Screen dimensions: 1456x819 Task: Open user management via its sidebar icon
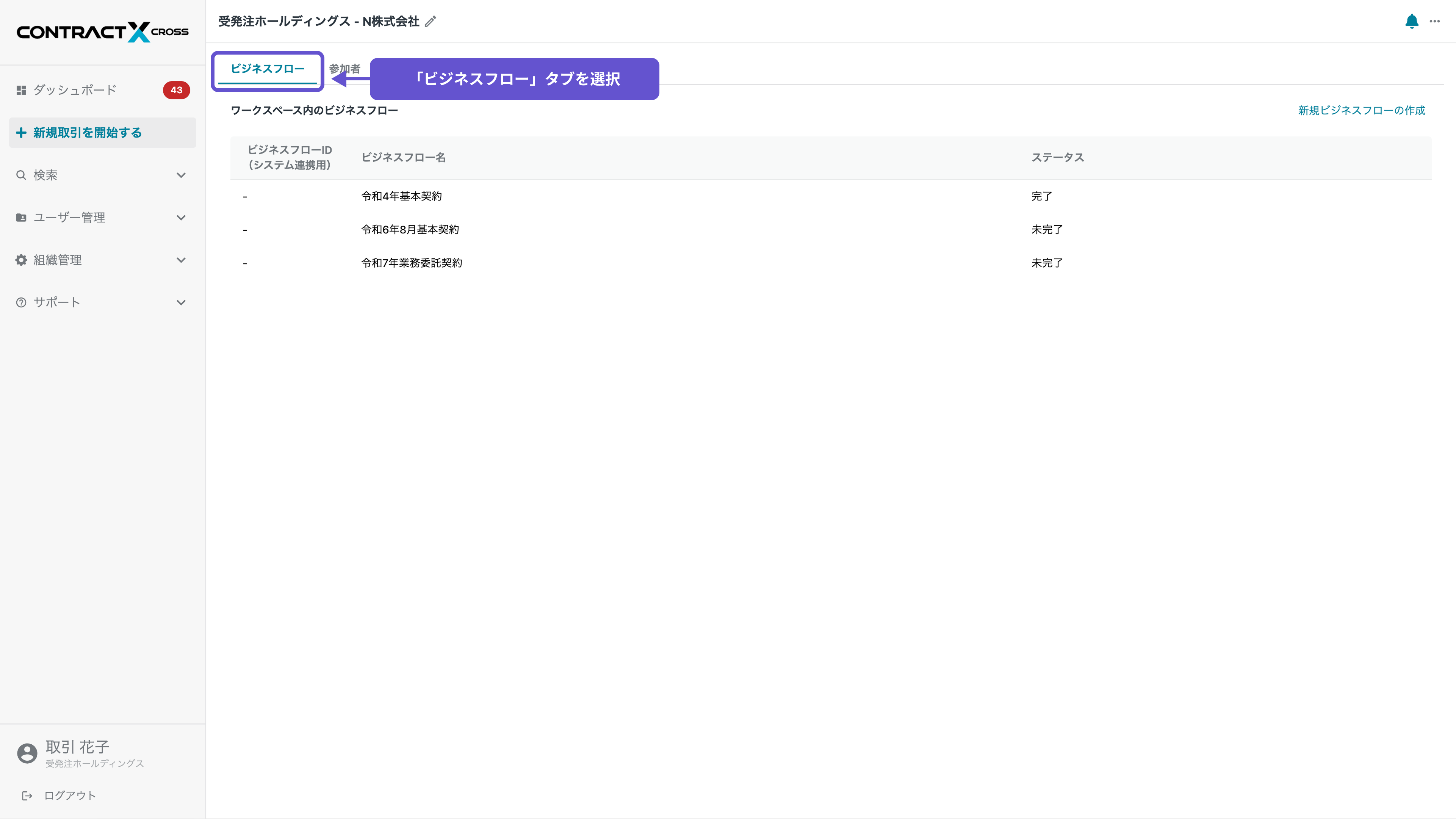tap(21, 217)
